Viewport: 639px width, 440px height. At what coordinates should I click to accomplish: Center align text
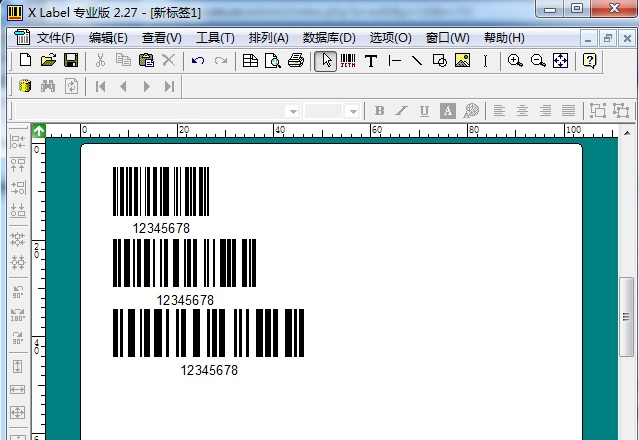(x=522, y=110)
